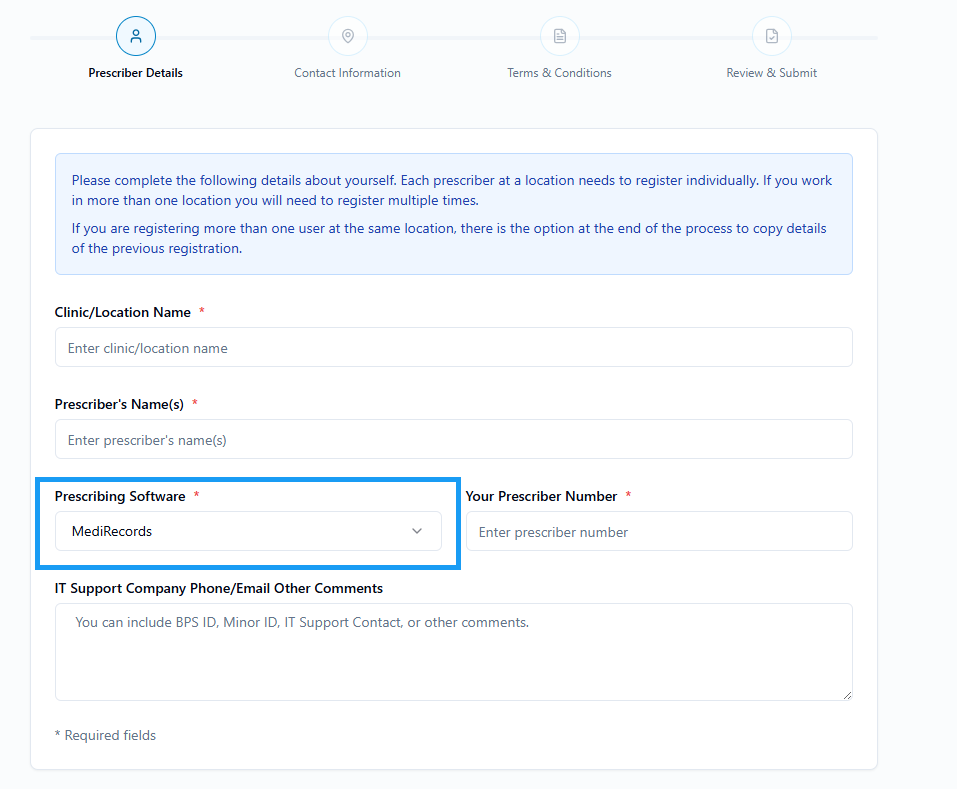Open the Prescribing Software dropdown showing MediRecords
The height and width of the screenshot is (789, 957).
pyautogui.click(x=248, y=531)
